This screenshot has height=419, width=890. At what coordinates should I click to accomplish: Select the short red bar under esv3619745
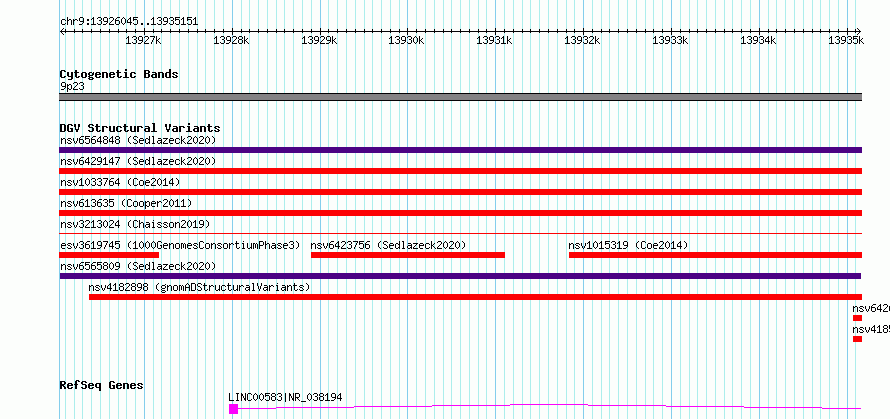109,255
